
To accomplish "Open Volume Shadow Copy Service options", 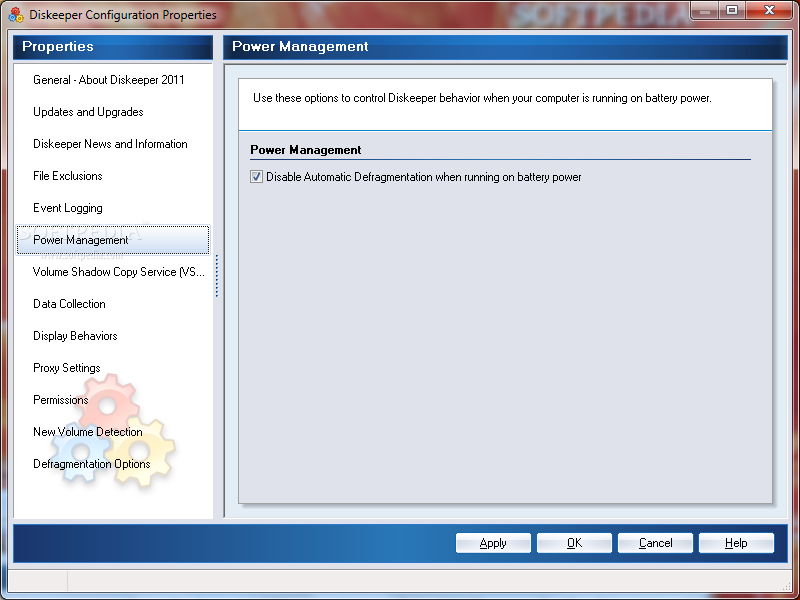I will pos(119,272).
